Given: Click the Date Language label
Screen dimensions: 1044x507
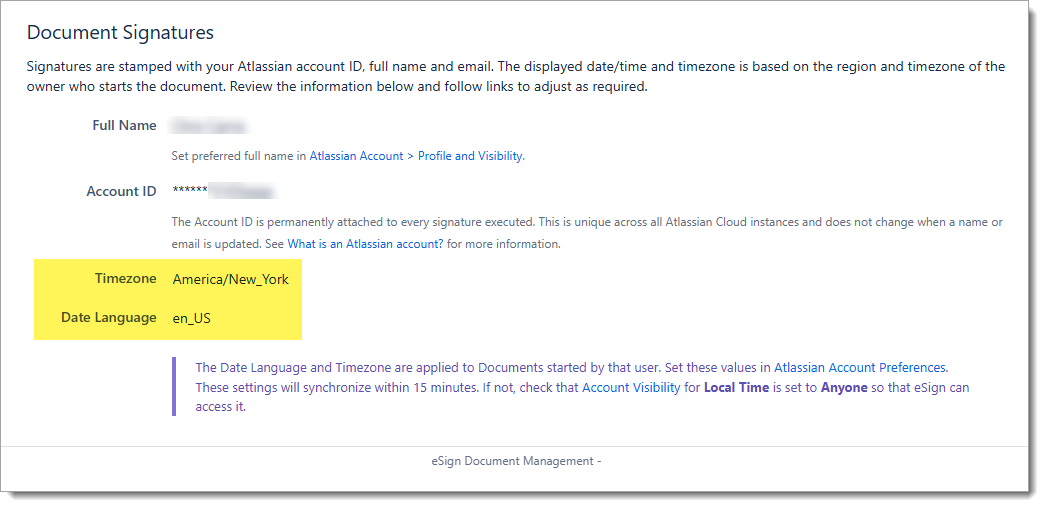Looking at the screenshot, I should (x=110, y=318).
